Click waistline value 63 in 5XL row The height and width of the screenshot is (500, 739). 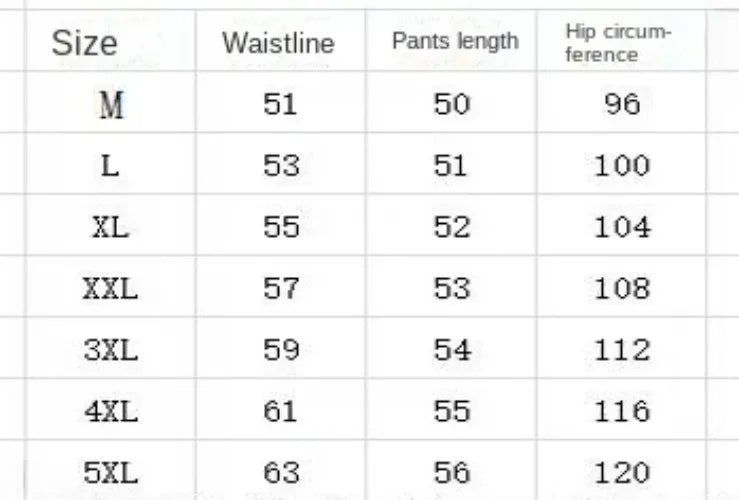[x=281, y=472]
